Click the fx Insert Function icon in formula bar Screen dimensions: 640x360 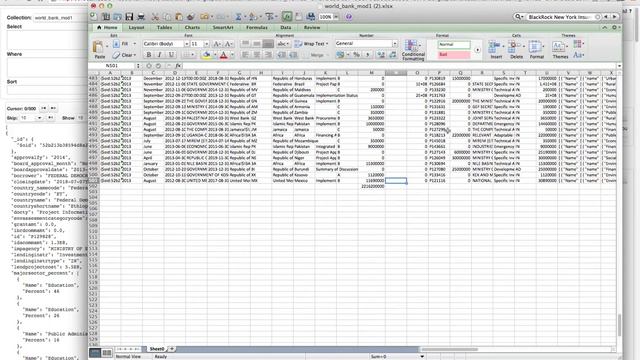point(178,66)
